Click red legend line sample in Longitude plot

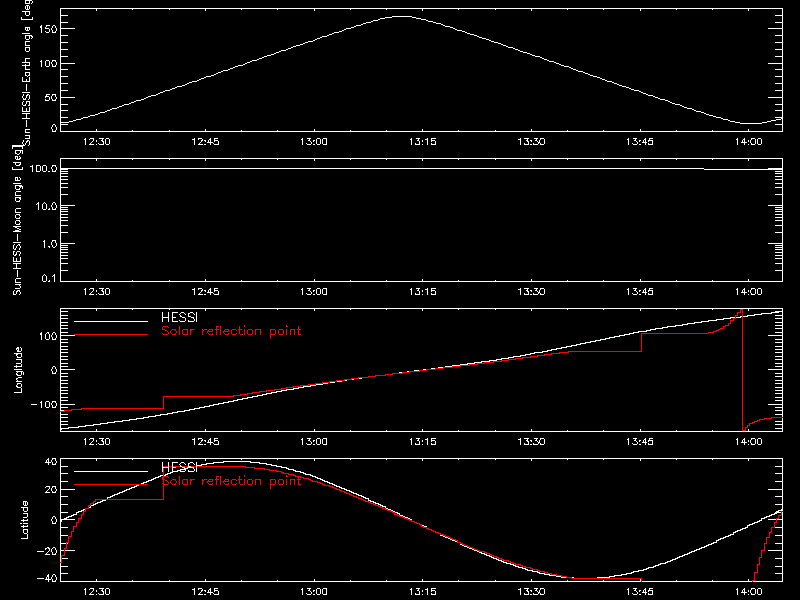tap(111, 335)
